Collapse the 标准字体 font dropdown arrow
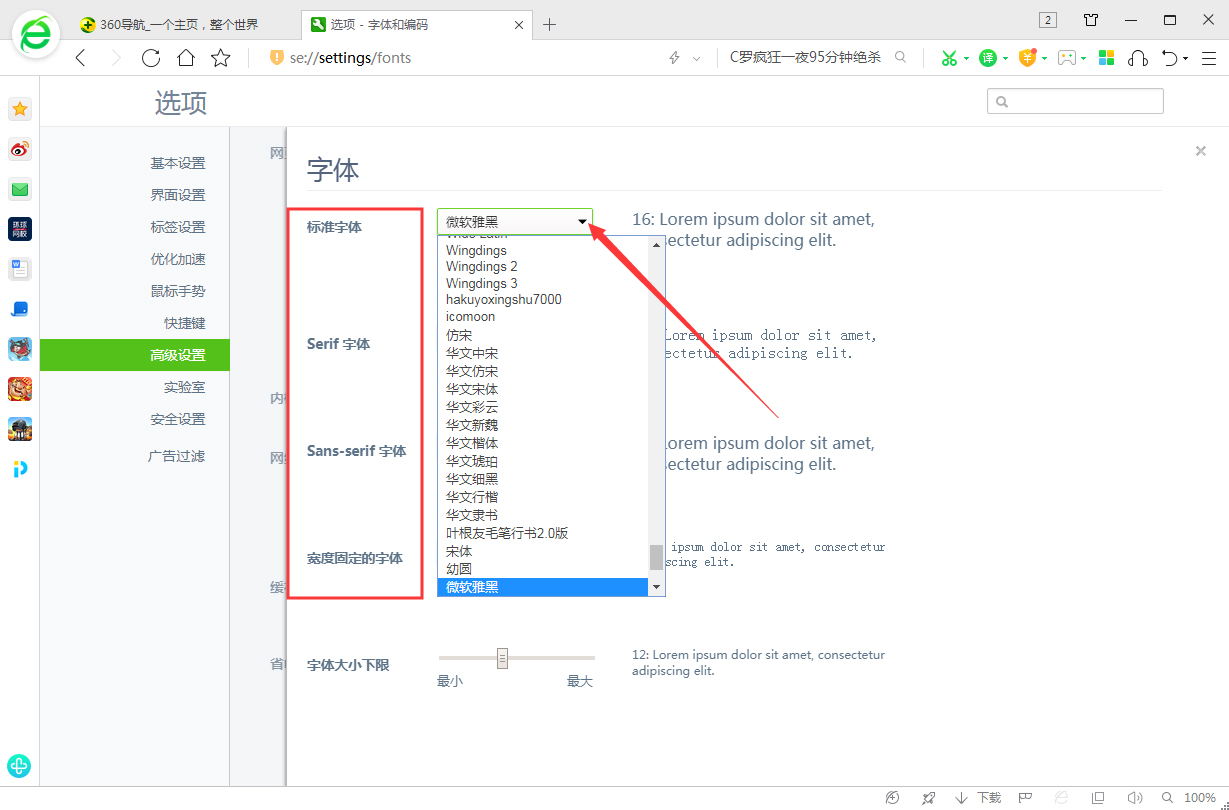This screenshot has width=1229, height=810. [x=582, y=222]
